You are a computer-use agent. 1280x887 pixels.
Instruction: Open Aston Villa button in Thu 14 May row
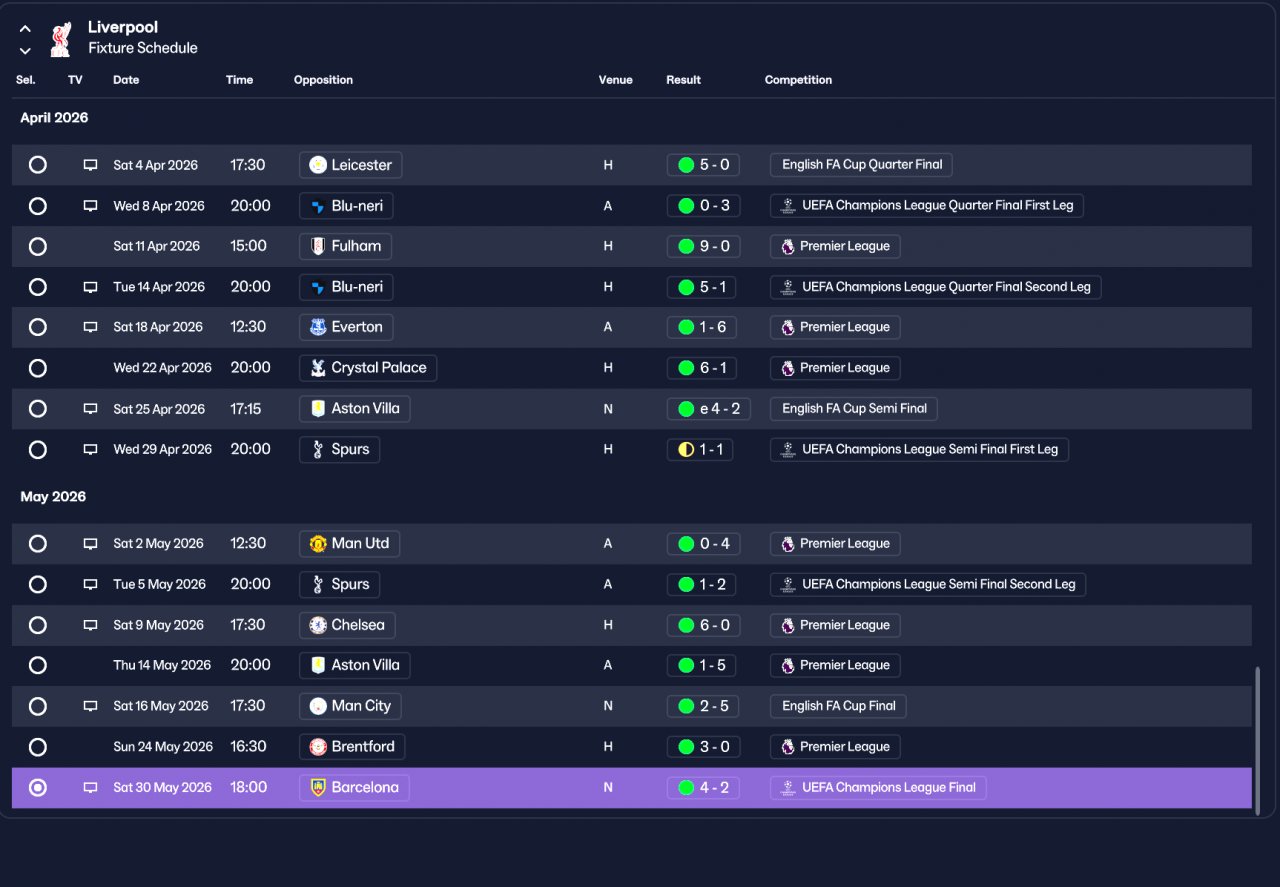tap(355, 665)
